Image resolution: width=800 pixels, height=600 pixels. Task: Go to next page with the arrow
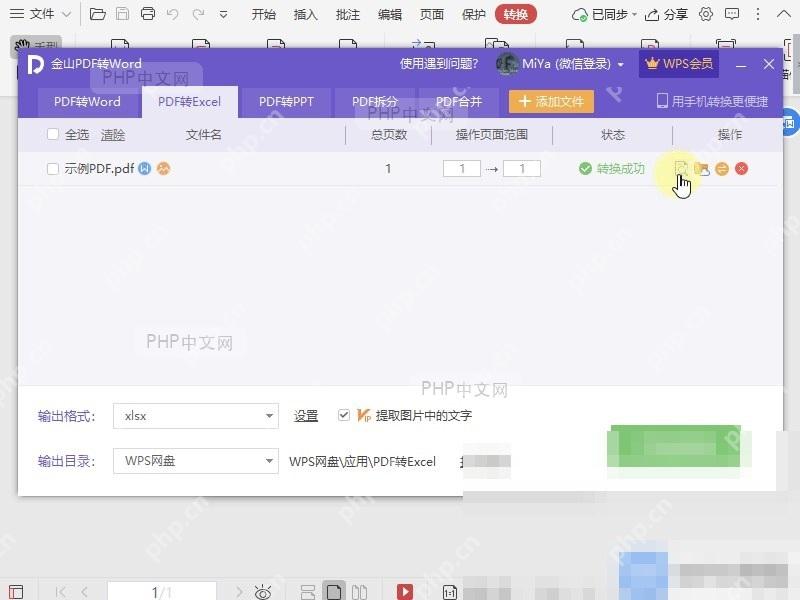[239, 592]
